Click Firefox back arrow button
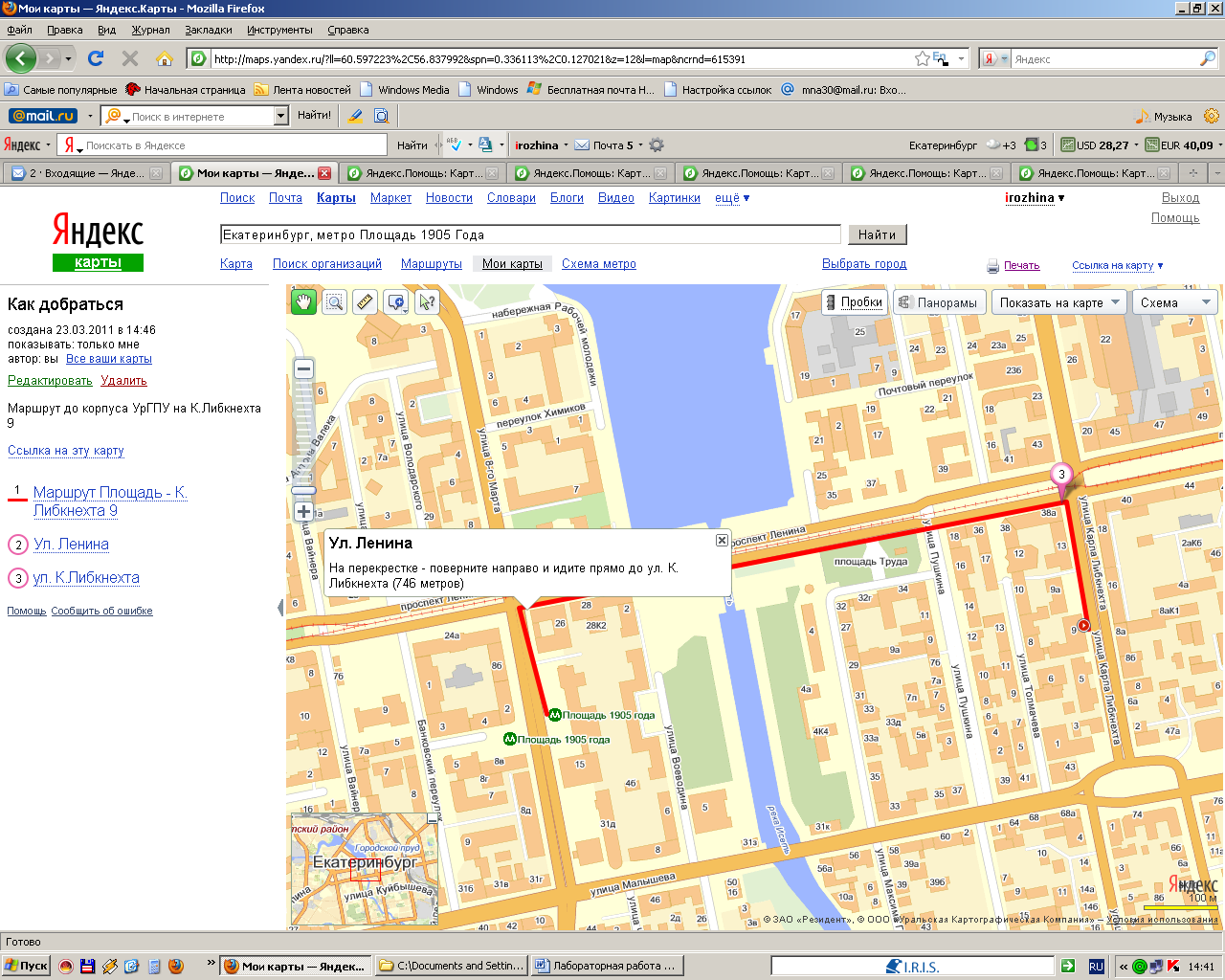 point(20,58)
